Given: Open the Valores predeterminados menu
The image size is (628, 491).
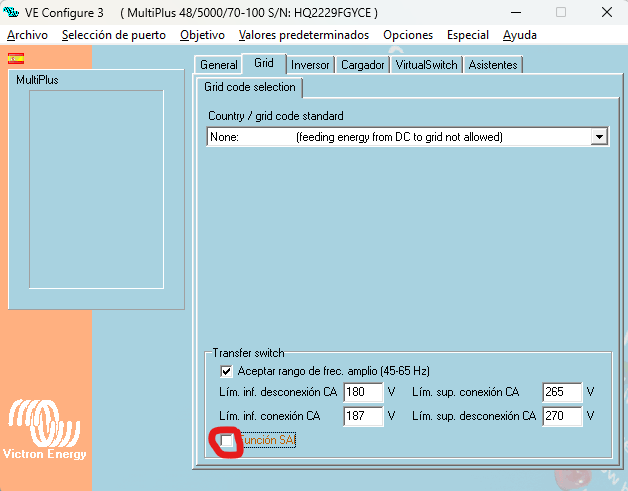Looking at the screenshot, I should coord(304,35).
